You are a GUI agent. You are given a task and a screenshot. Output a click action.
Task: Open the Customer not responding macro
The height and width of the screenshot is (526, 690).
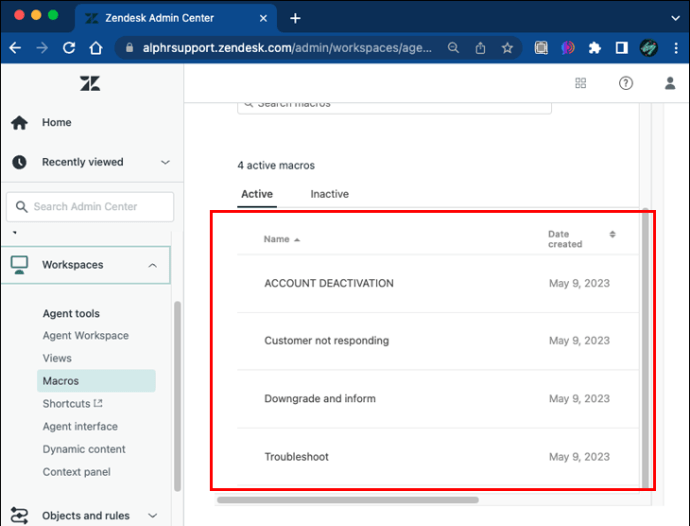(327, 341)
